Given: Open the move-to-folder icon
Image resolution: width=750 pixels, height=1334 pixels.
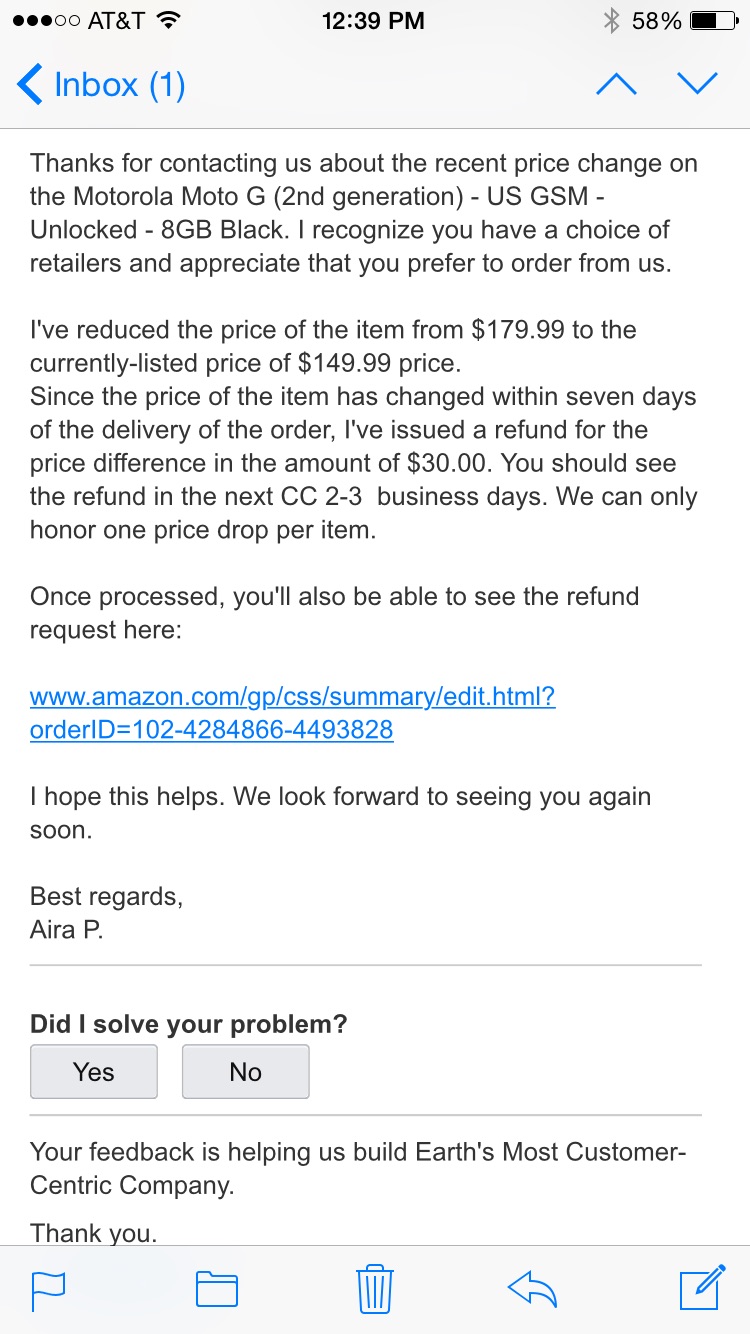Looking at the screenshot, I should (x=216, y=1289).
